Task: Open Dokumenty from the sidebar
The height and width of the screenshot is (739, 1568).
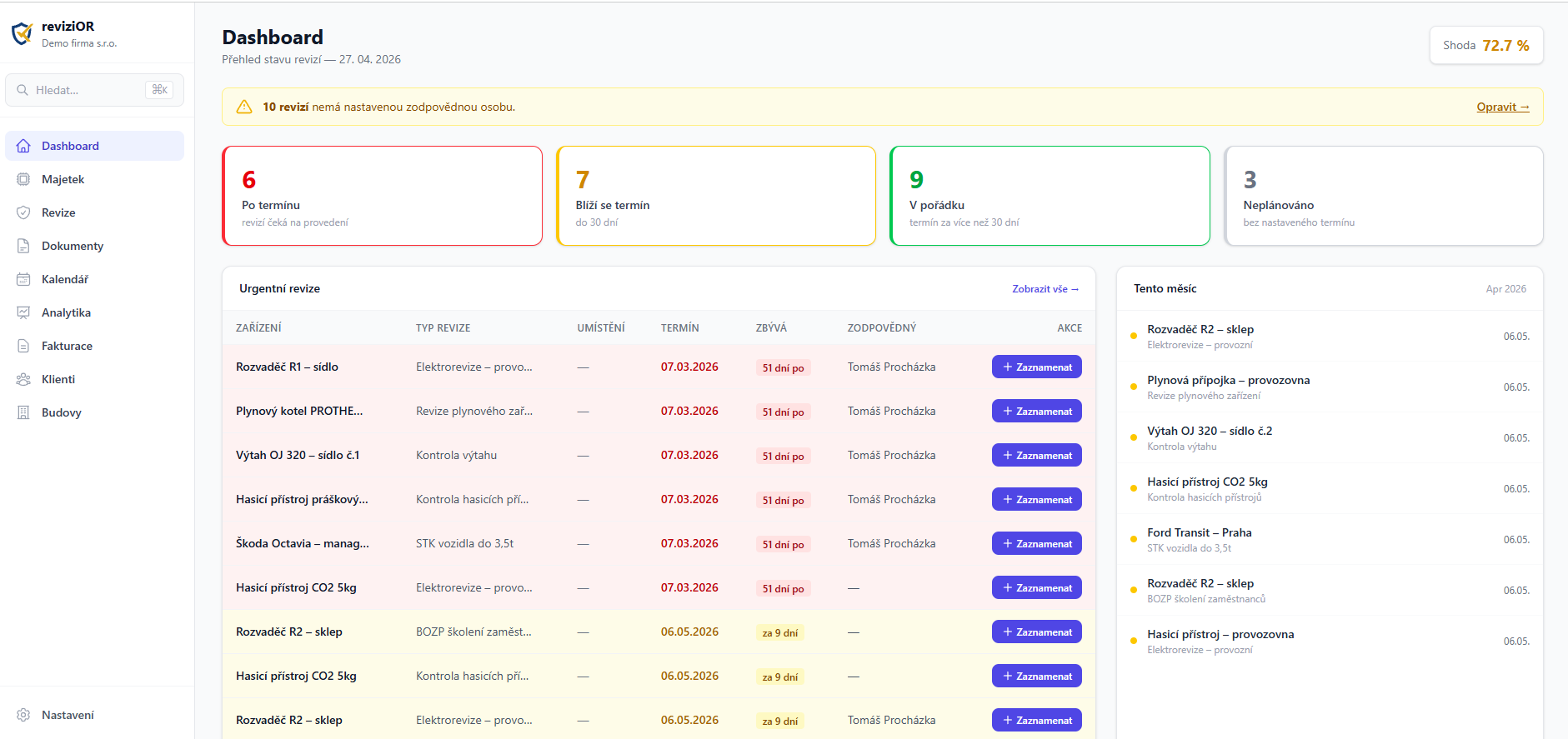Action: (x=94, y=246)
